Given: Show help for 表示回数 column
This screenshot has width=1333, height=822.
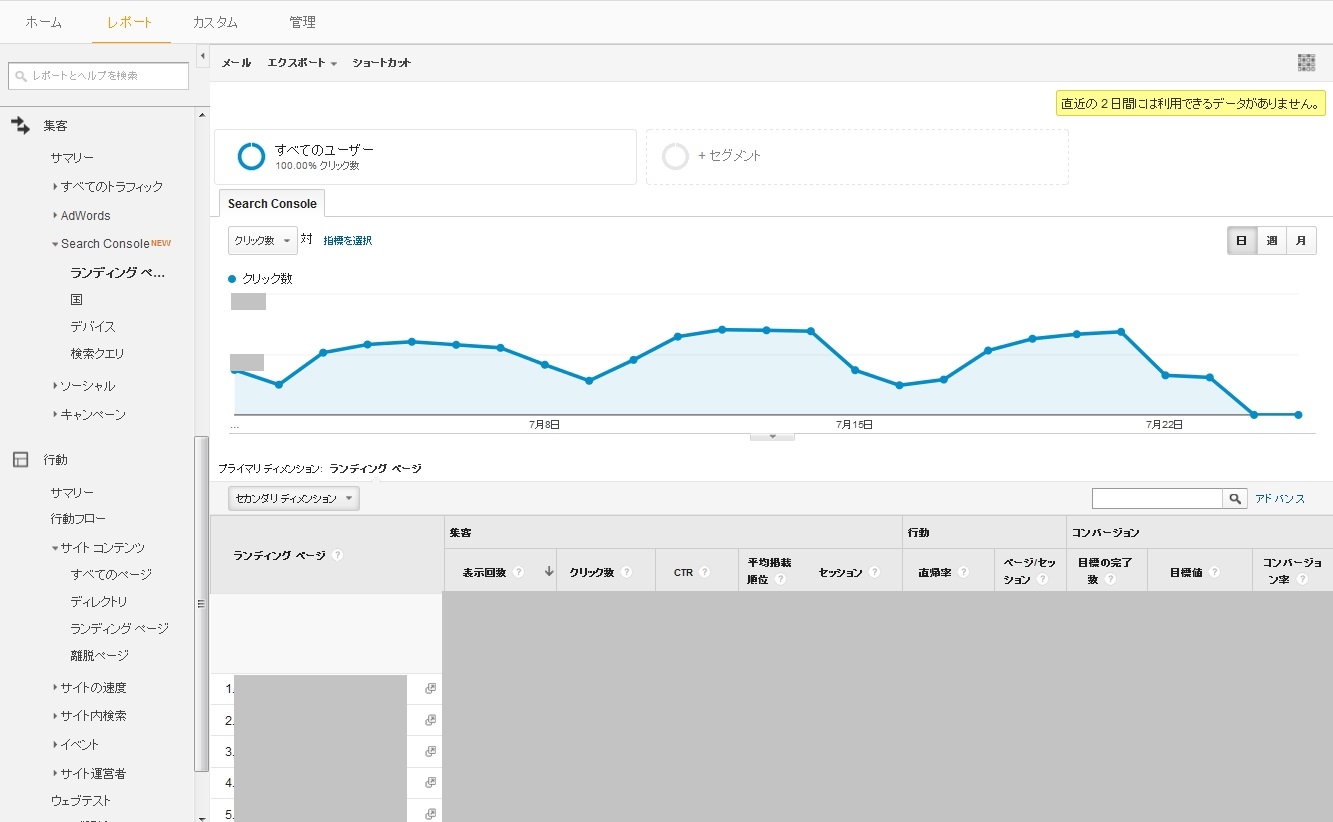Looking at the screenshot, I should [518, 572].
